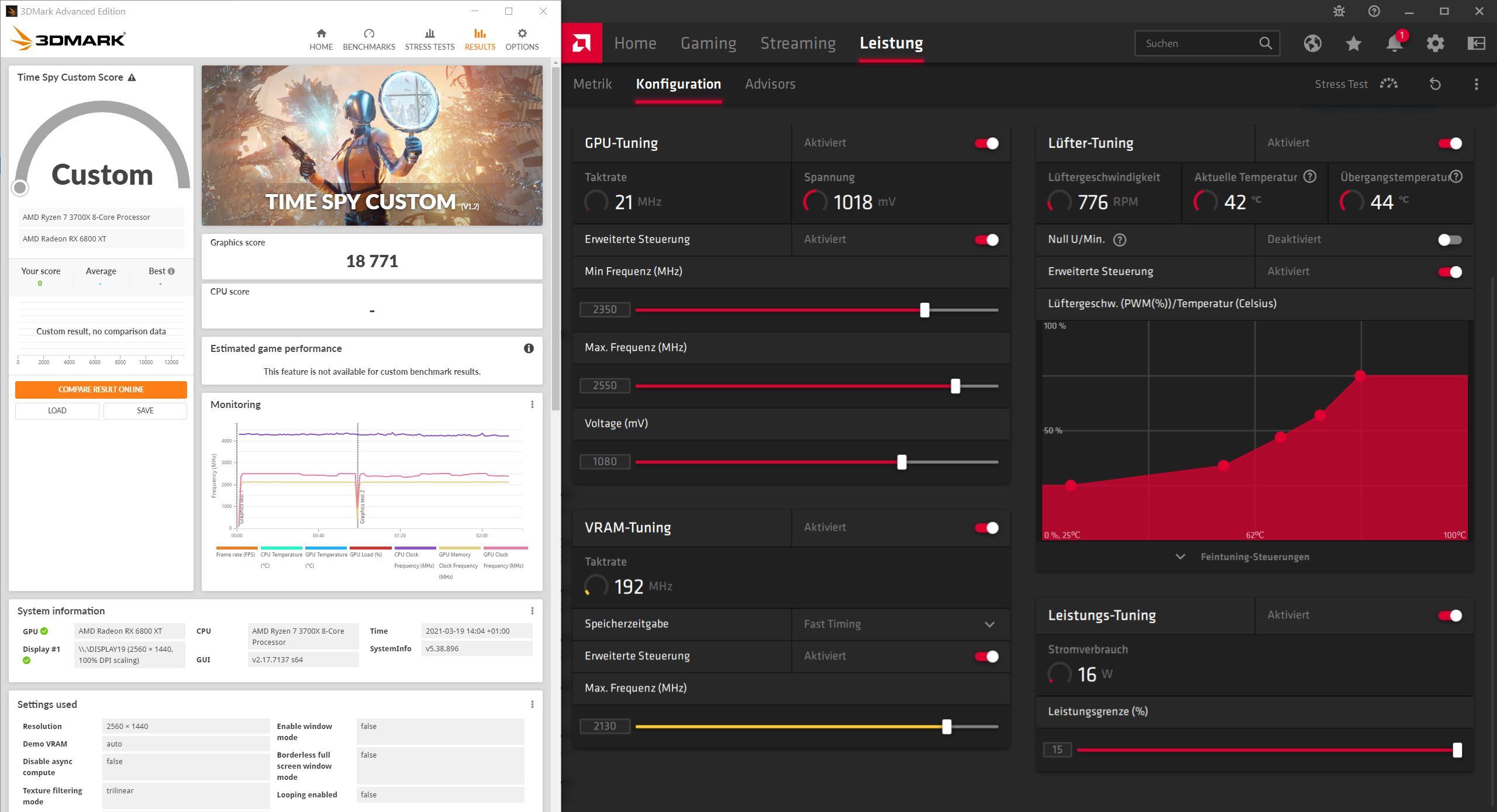Select the 3DMark RESULTS tab

480,39
